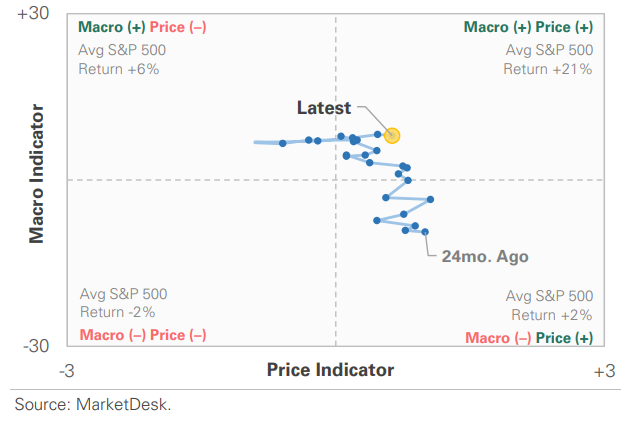627x422 pixels.
Task: Click the Avg S&P 500 Return +21% text
Action: coord(548,59)
